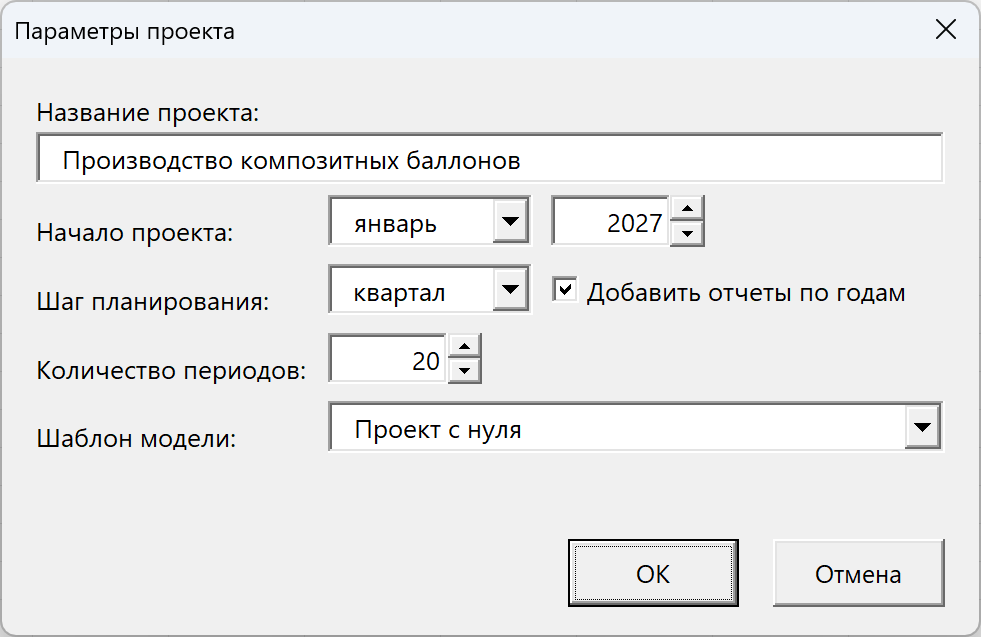The image size is (981, 637).
Task: Select the year field showing 2027
Action: (x=611, y=222)
